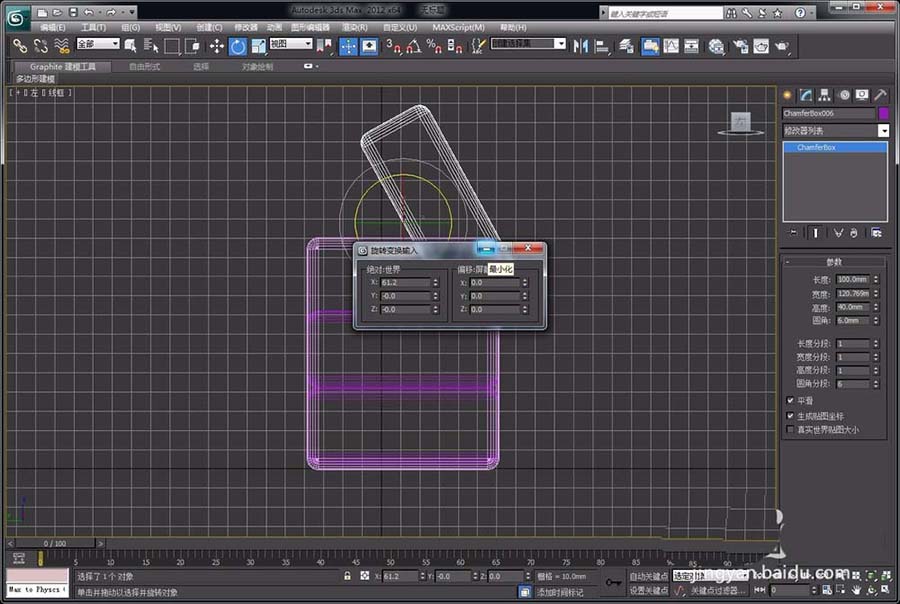Enable the 真实世界贴图大小 checkbox
900x604 pixels.
pos(791,430)
